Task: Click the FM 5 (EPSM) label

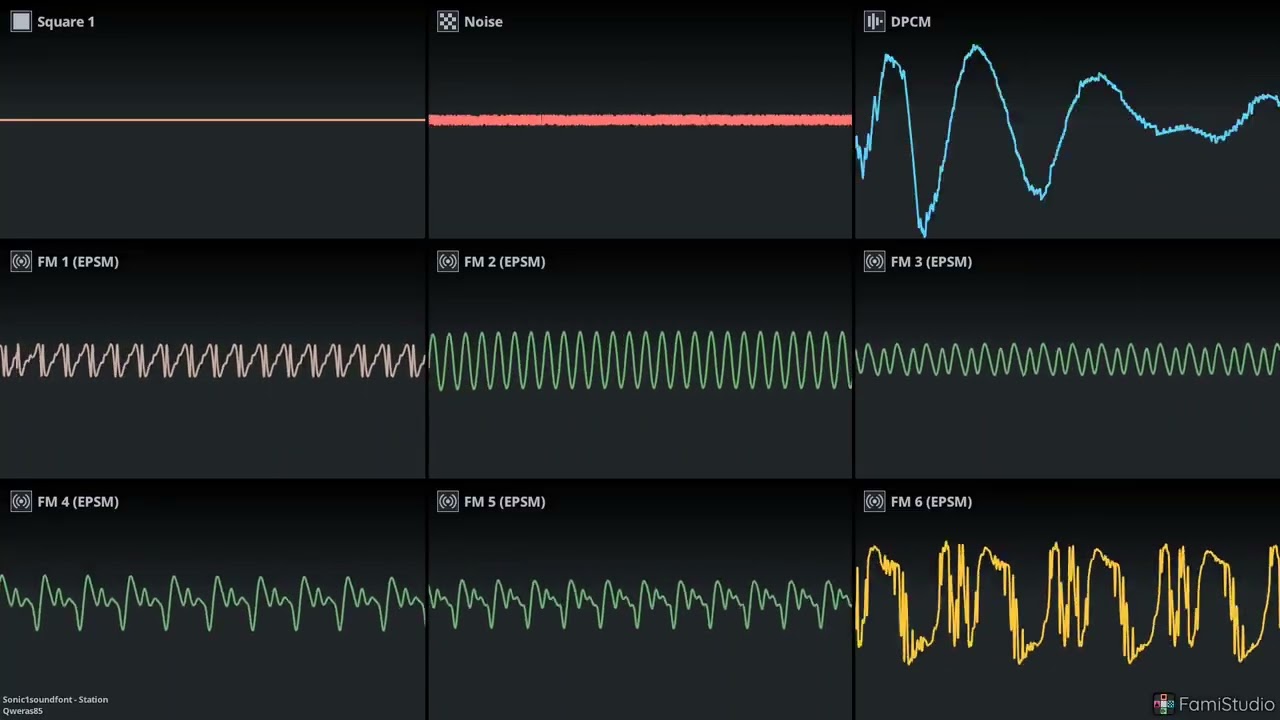Action: 505,501
